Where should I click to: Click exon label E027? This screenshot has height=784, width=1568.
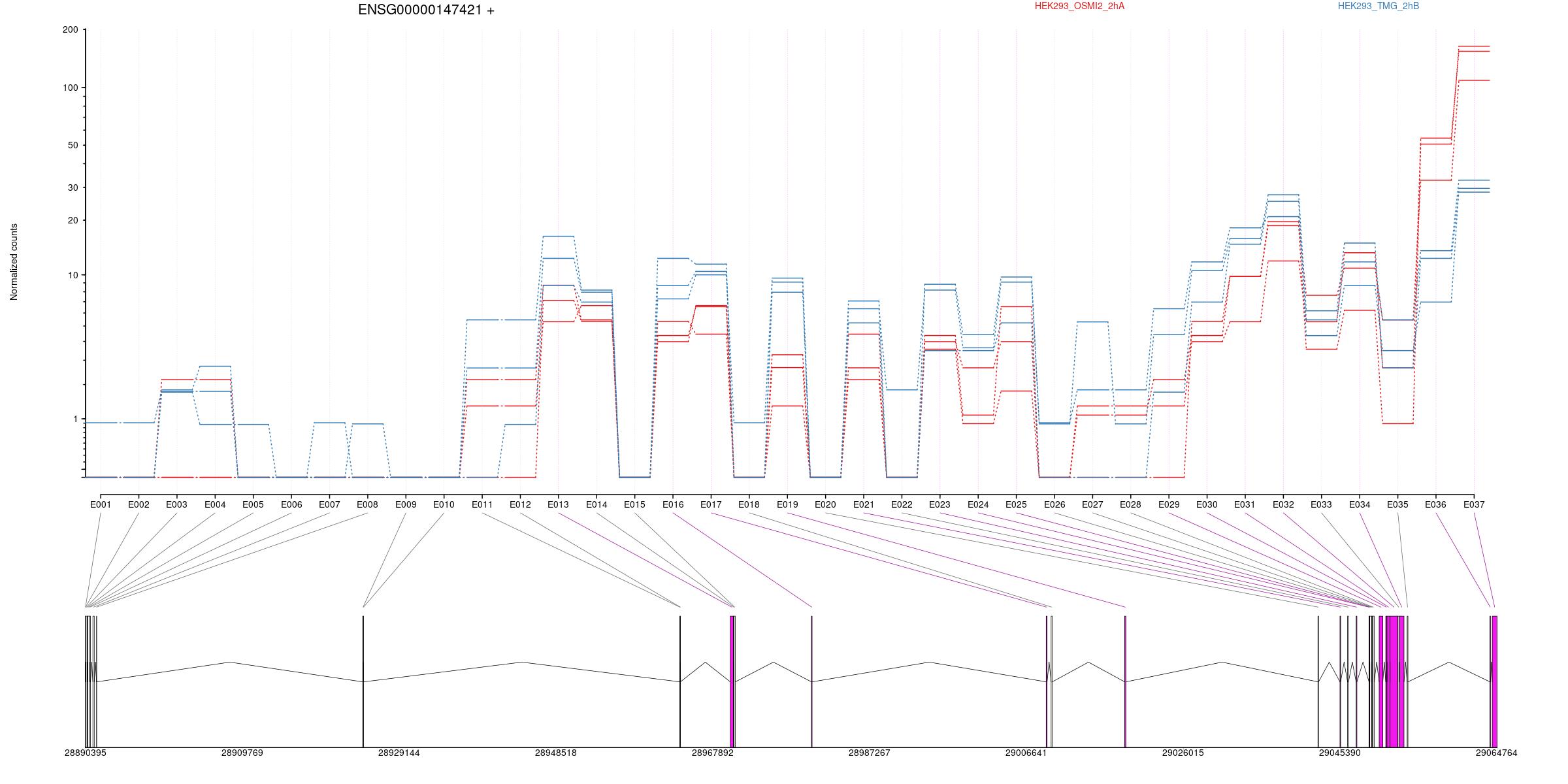1092,504
